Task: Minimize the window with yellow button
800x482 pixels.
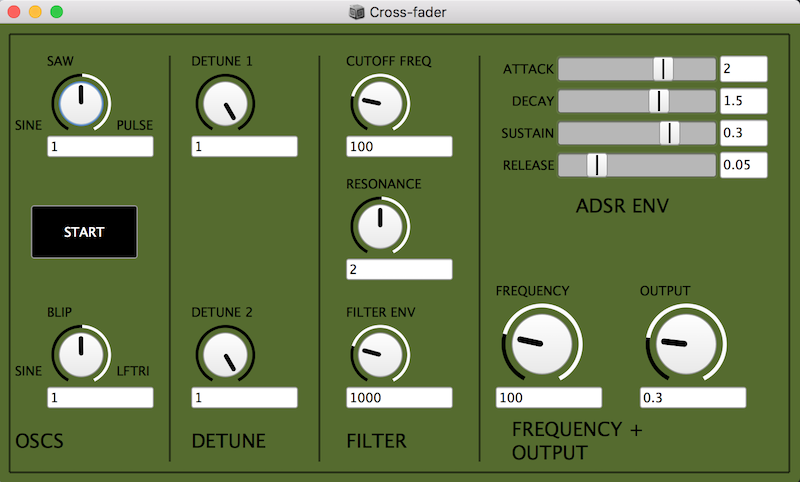Action: tap(35, 12)
